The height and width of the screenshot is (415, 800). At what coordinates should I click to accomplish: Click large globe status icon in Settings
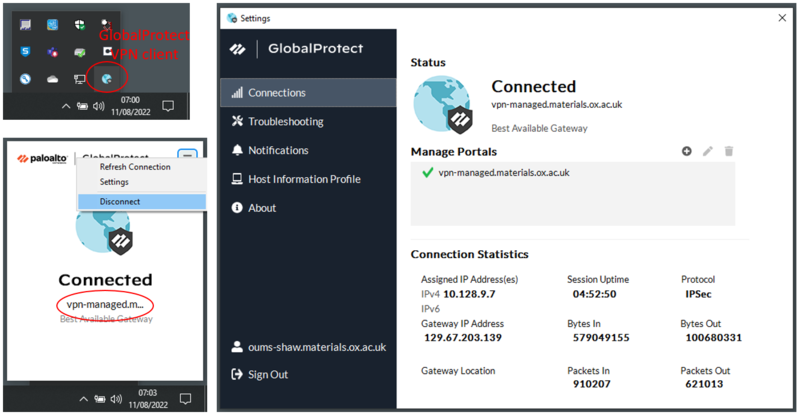coord(442,105)
